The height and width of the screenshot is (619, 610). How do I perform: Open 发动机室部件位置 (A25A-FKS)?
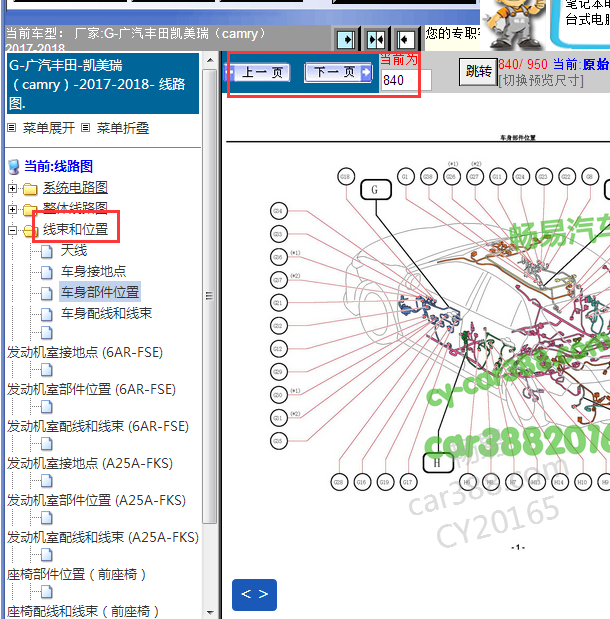click(x=96, y=500)
